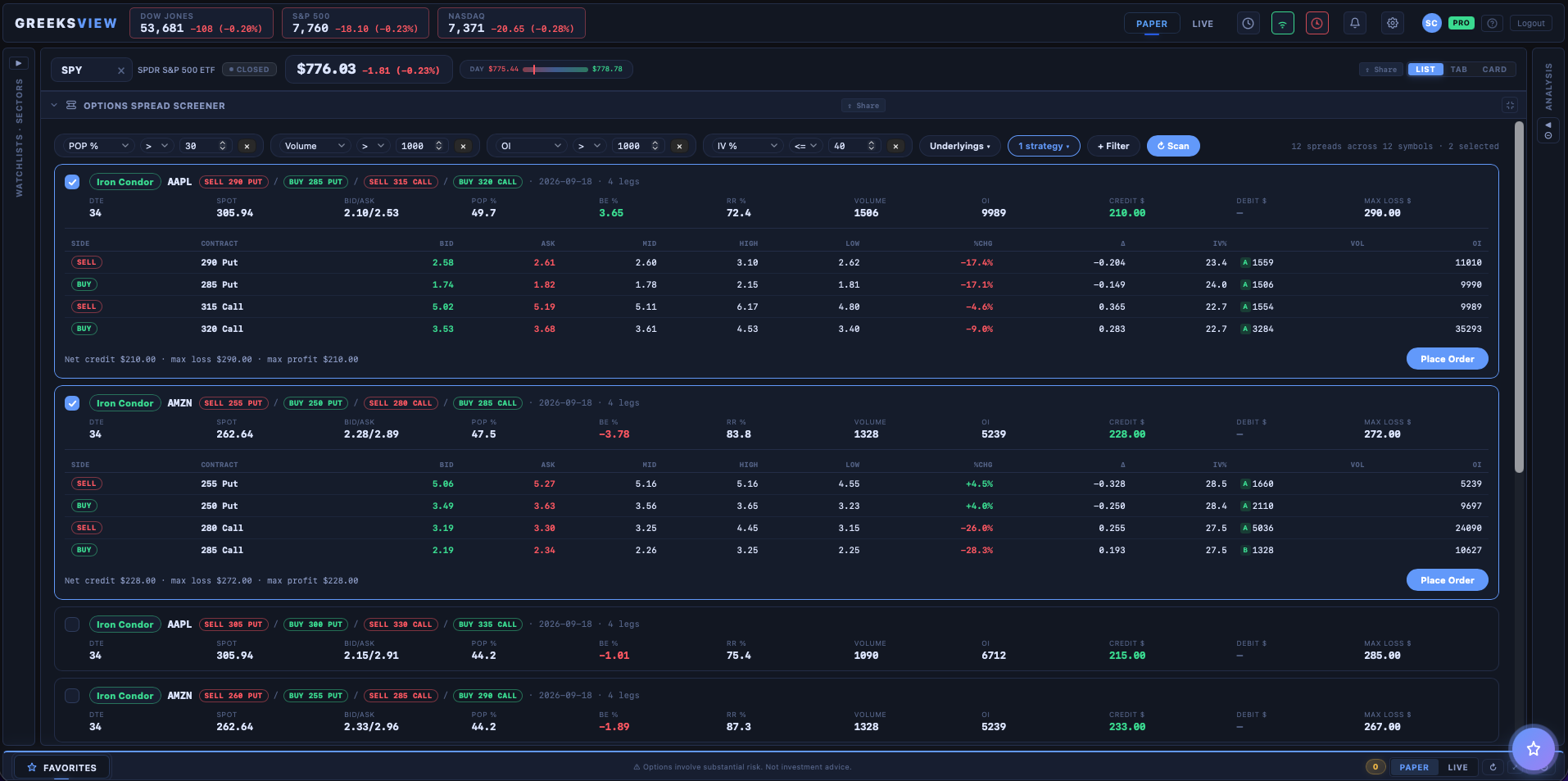Click the CLOSED market status badge
Screen dimensions: 1568x781
tap(249, 70)
